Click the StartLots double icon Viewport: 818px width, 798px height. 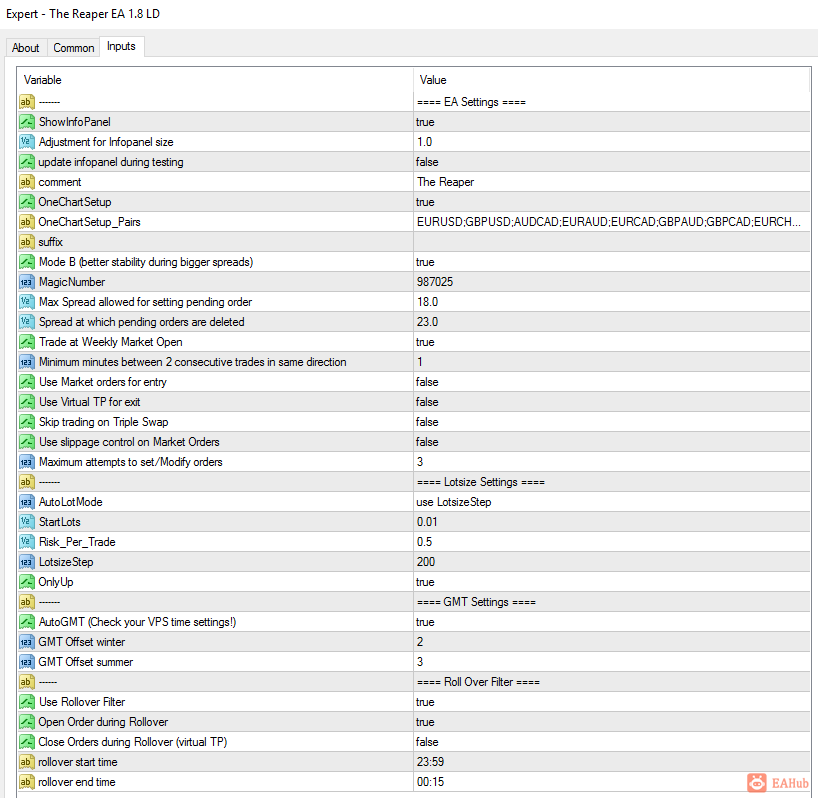[x=27, y=522]
